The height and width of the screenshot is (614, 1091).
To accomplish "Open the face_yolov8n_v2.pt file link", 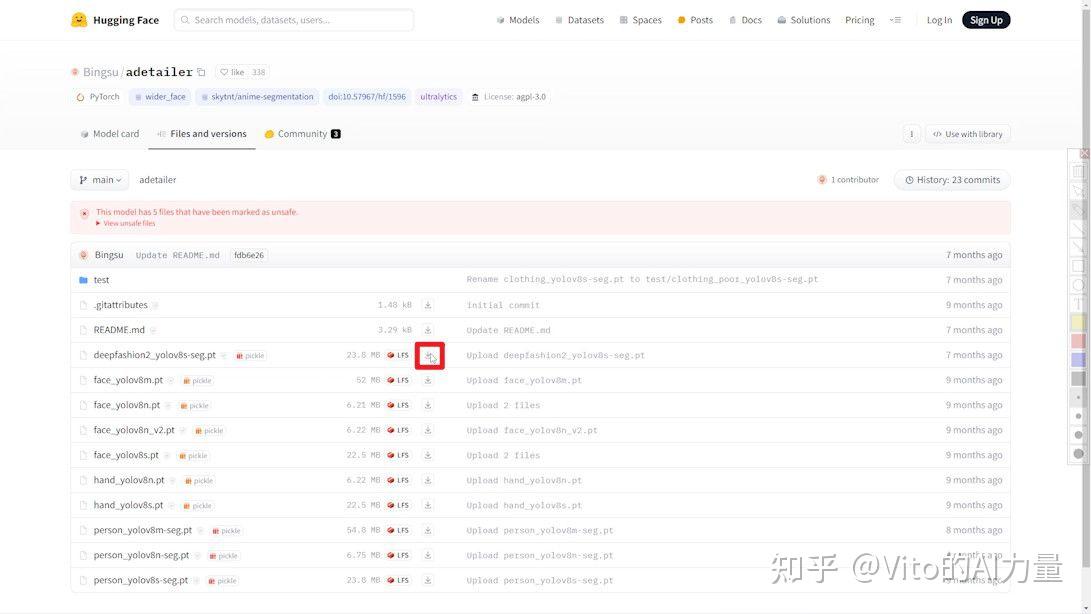I will [x=134, y=430].
